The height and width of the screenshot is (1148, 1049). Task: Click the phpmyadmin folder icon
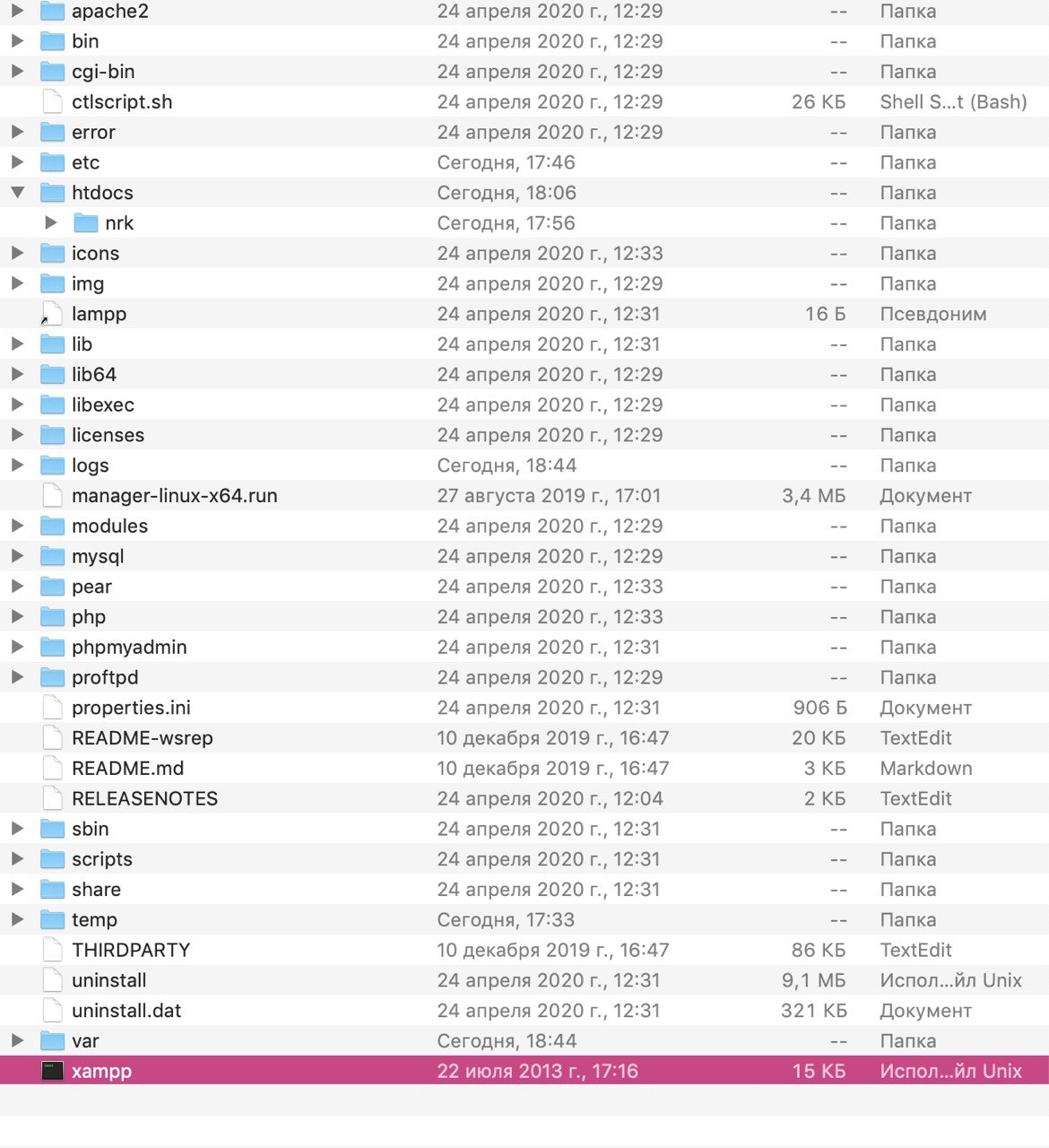point(53,647)
